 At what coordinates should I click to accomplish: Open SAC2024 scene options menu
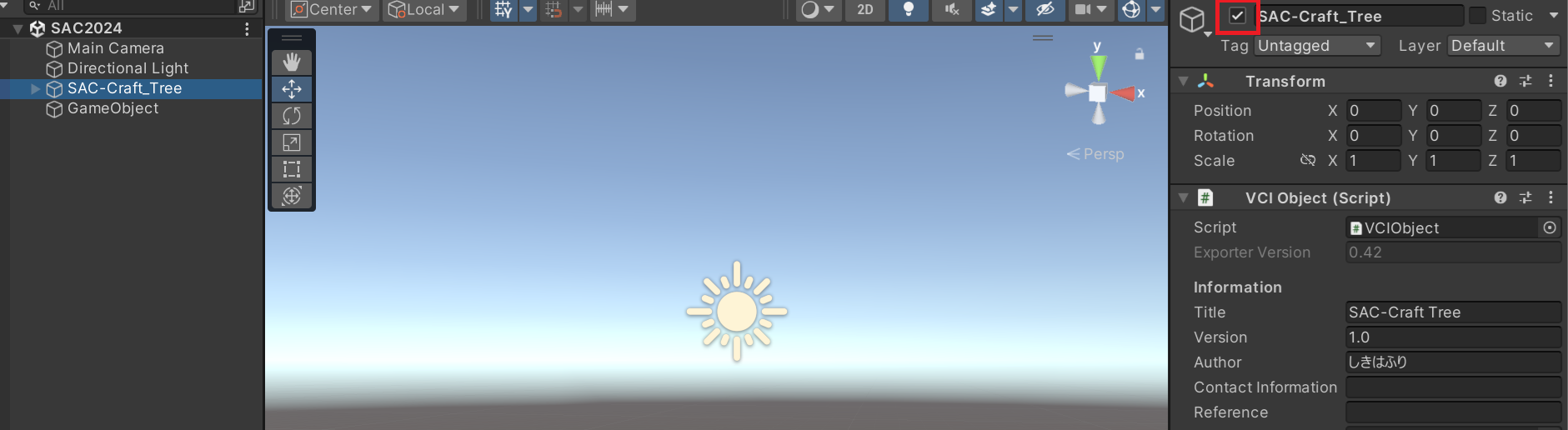click(247, 28)
